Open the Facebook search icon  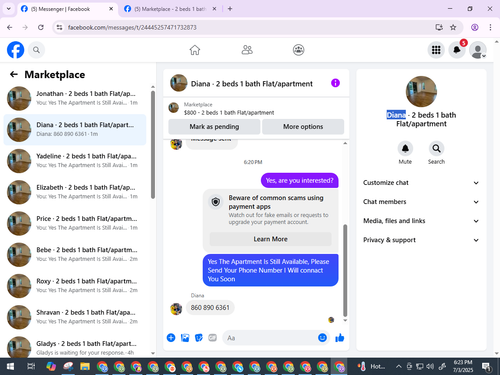tap(36, 50)
